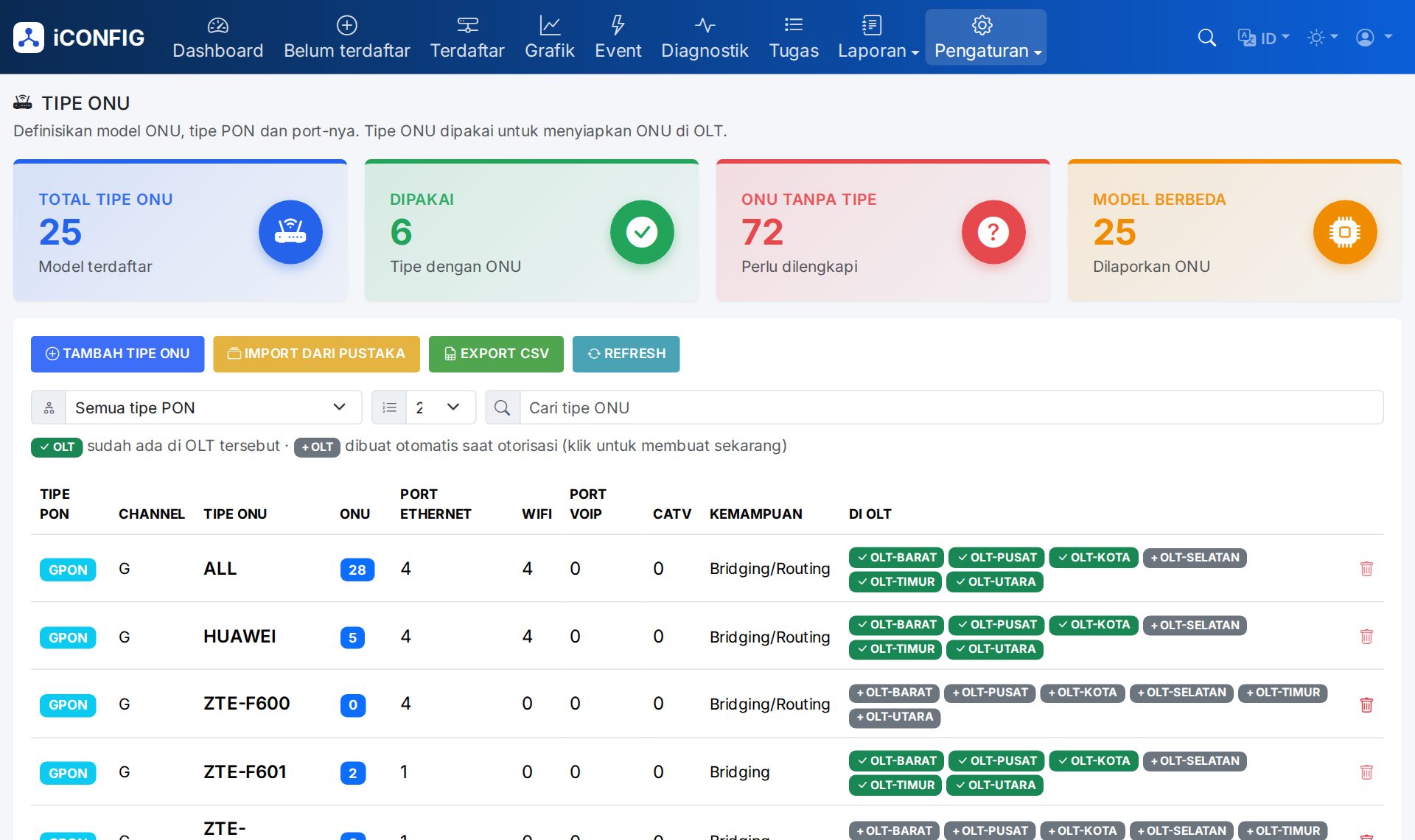Image resolution: width=1415 pixels, height=840 pixels.
Task: Click the iCONFIG logo icon
Action: (x=29, y=38)
